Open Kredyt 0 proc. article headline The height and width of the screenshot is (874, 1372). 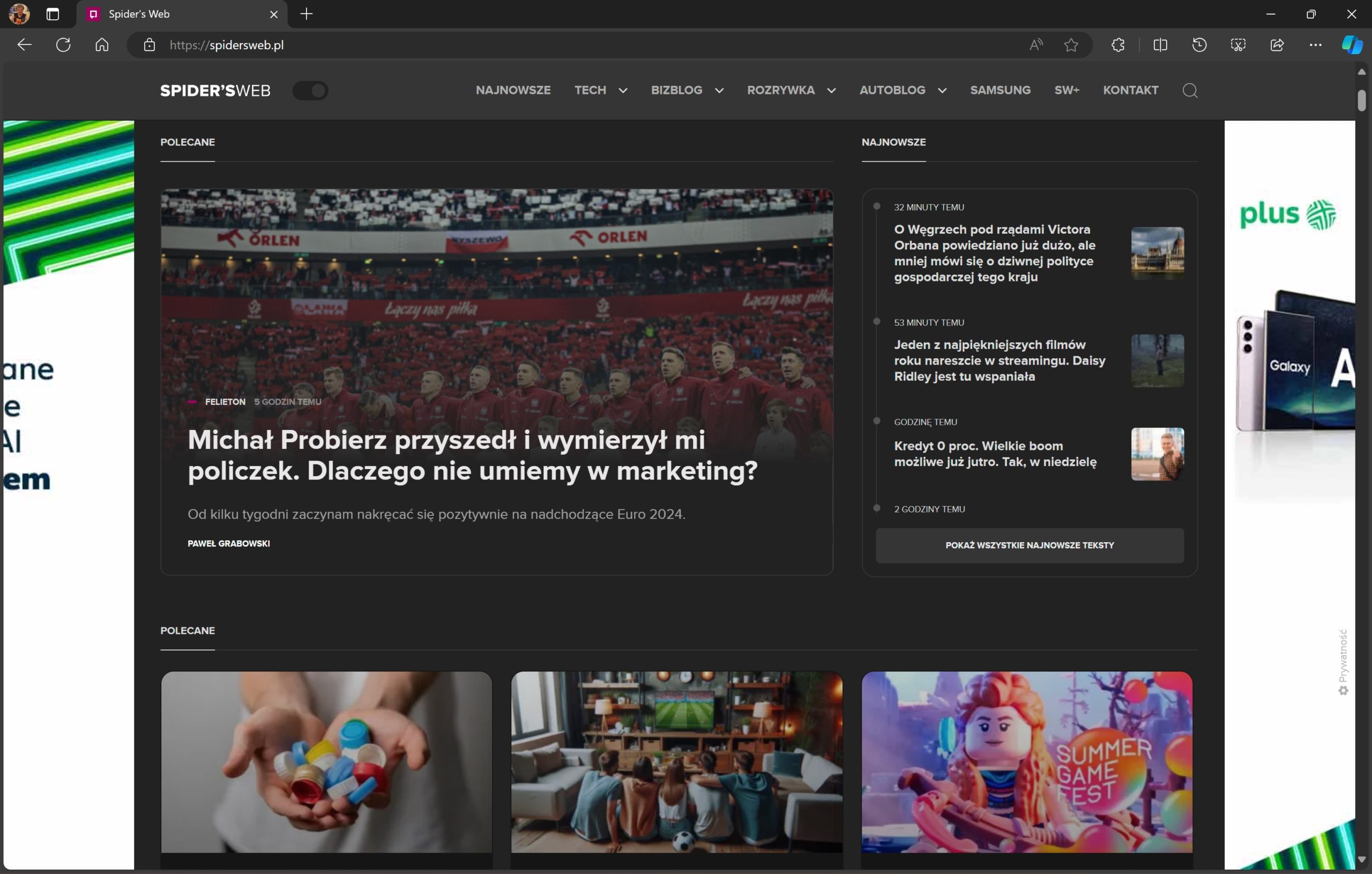995,454
